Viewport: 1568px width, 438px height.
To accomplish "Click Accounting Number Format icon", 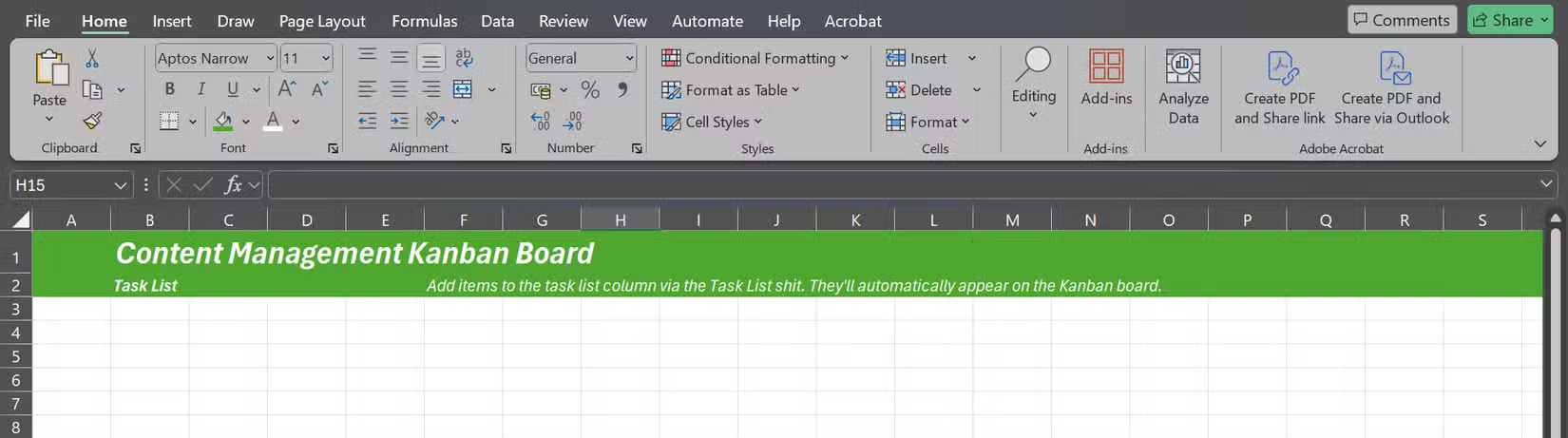I will [541, 90].
